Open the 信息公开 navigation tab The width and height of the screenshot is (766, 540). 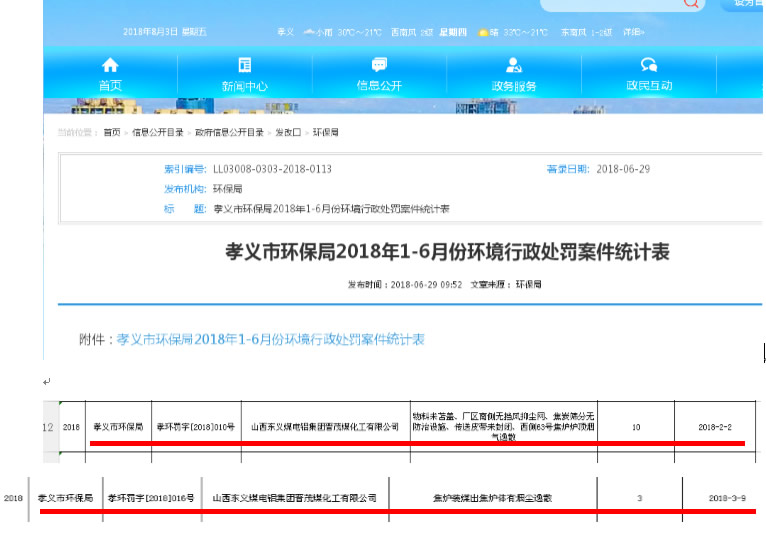pos(379,74)
